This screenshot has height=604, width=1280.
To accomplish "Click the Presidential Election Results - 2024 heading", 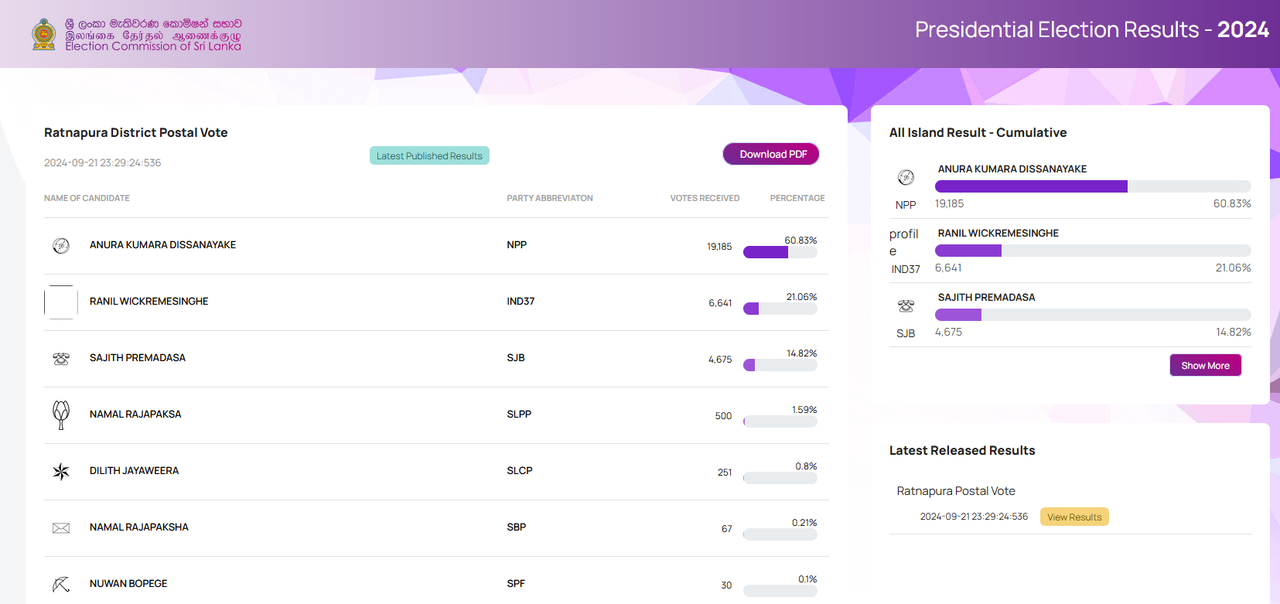I will tap(1092, 30).
